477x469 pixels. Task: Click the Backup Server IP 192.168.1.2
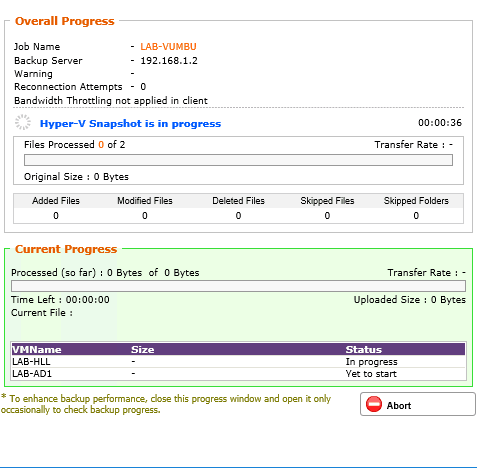[169, 61]
